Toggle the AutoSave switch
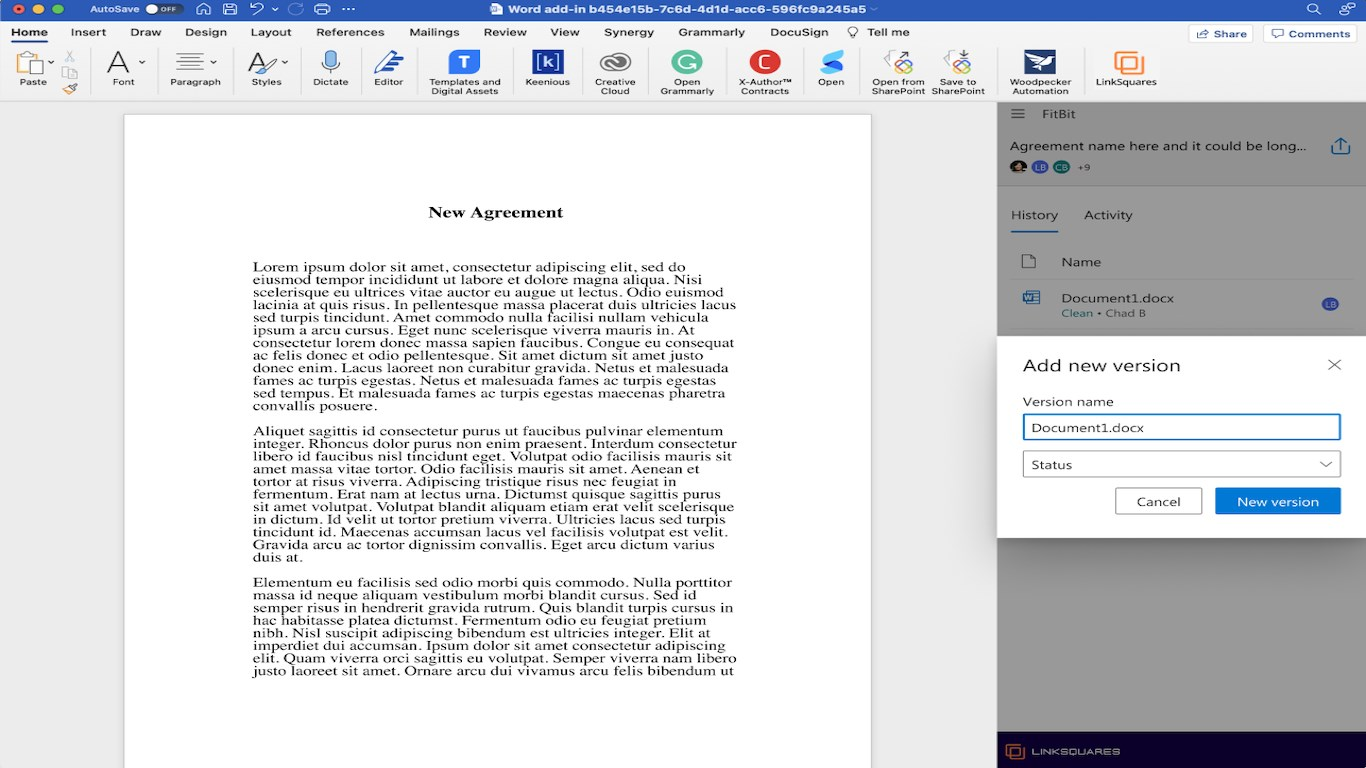The height and width of the screenshot is (768, 1366). [161, 9]
